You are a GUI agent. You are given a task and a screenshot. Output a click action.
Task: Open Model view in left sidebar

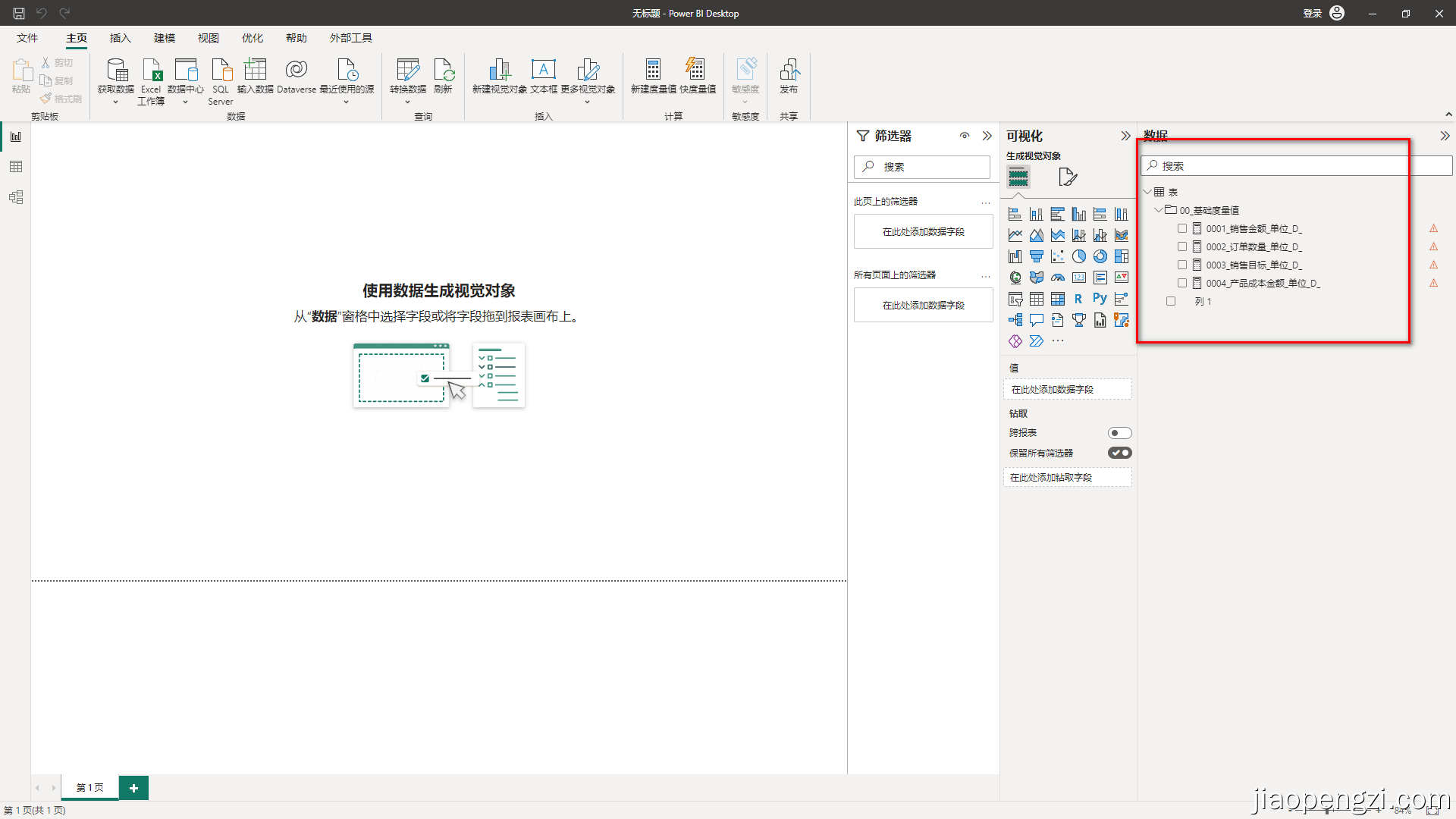(16, 197)
